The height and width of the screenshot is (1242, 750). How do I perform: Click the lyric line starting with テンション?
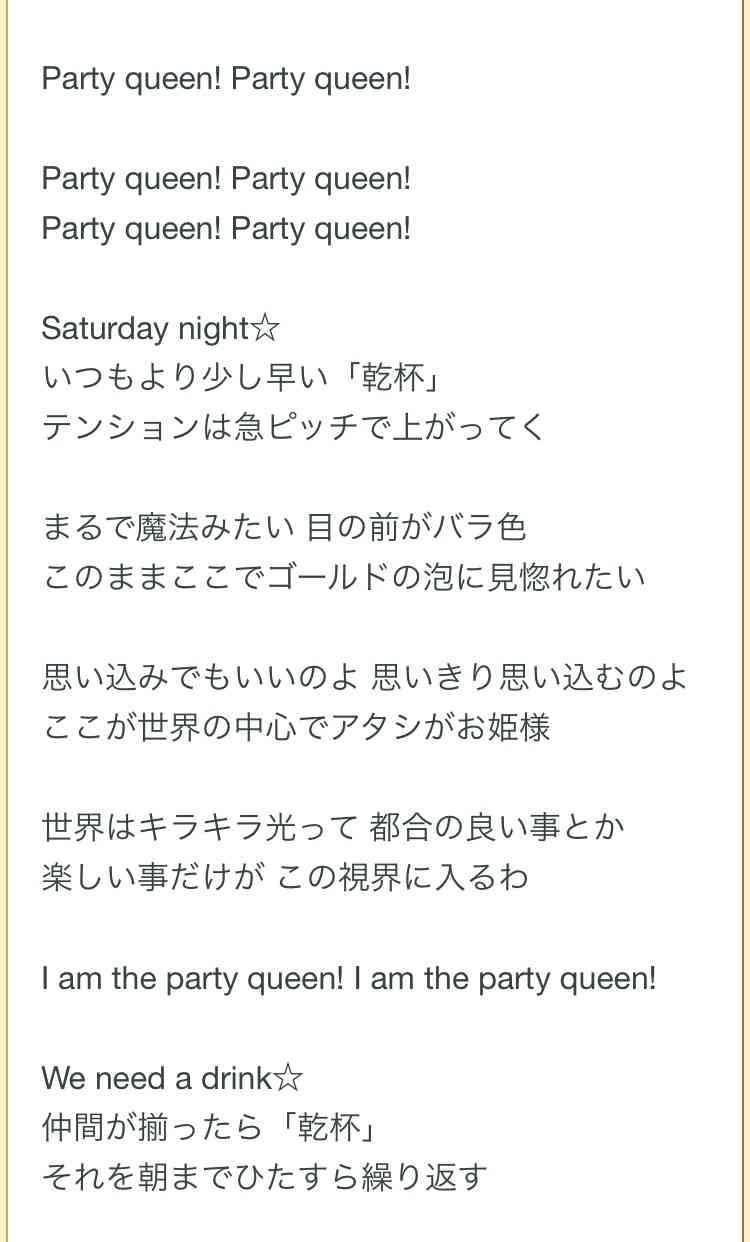pyautogui.click(x=295, y=428)
